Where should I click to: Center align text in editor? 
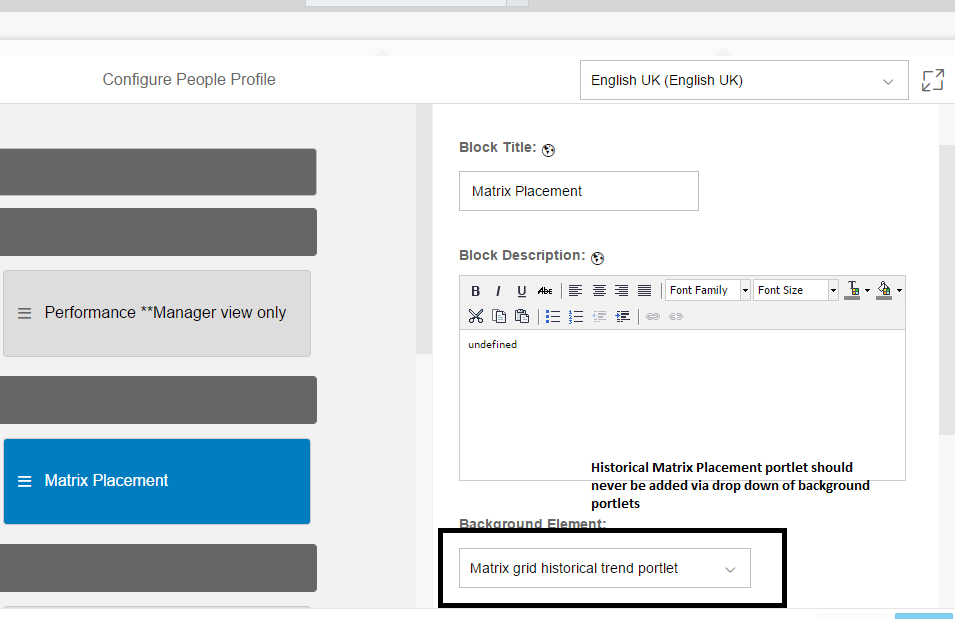pyautogui.click(x=599, y=291)
